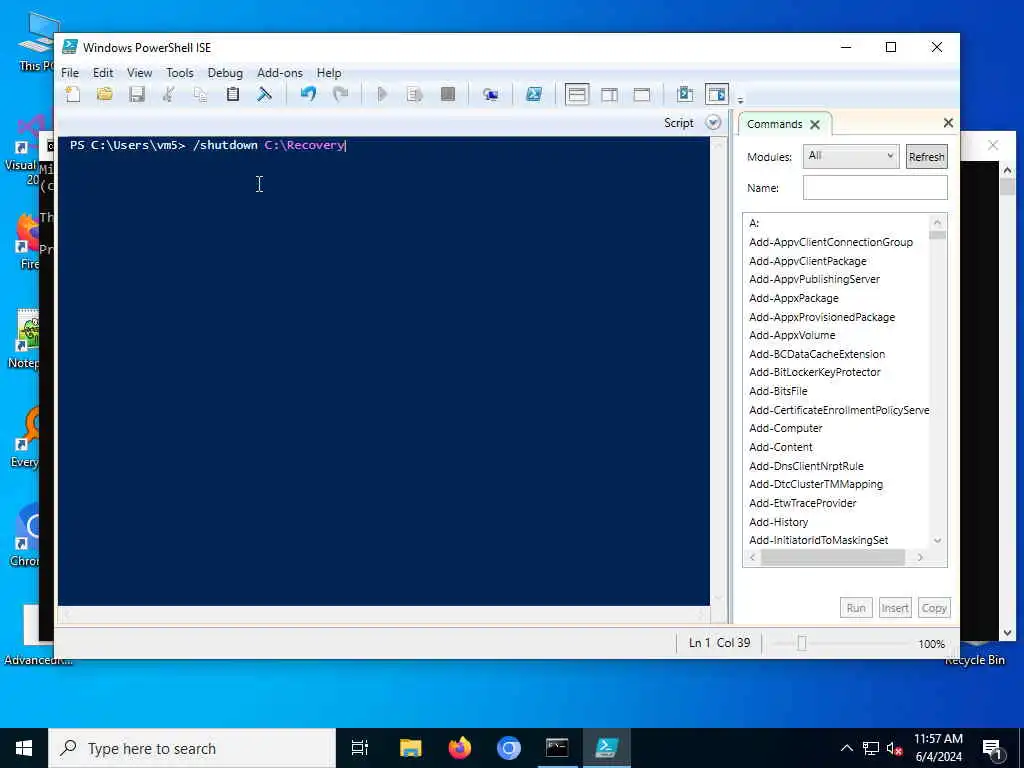
Task: Click the command list scroll-right arrow
Action: [x=920, y=557]
